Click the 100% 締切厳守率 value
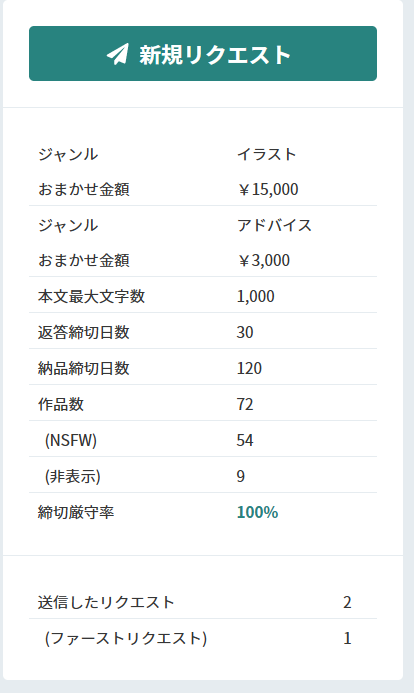The image size is (414, 693). tap(257, 512)
